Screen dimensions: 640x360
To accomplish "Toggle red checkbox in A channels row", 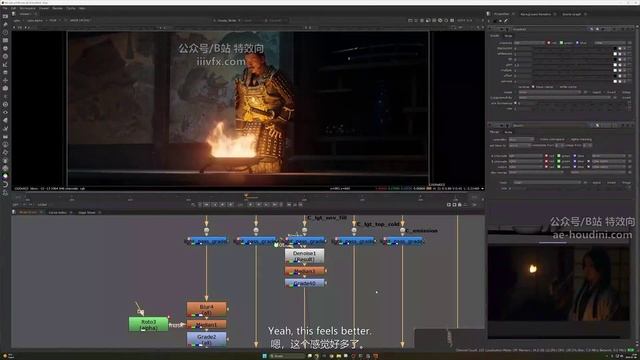I will (x=546, y=156).
